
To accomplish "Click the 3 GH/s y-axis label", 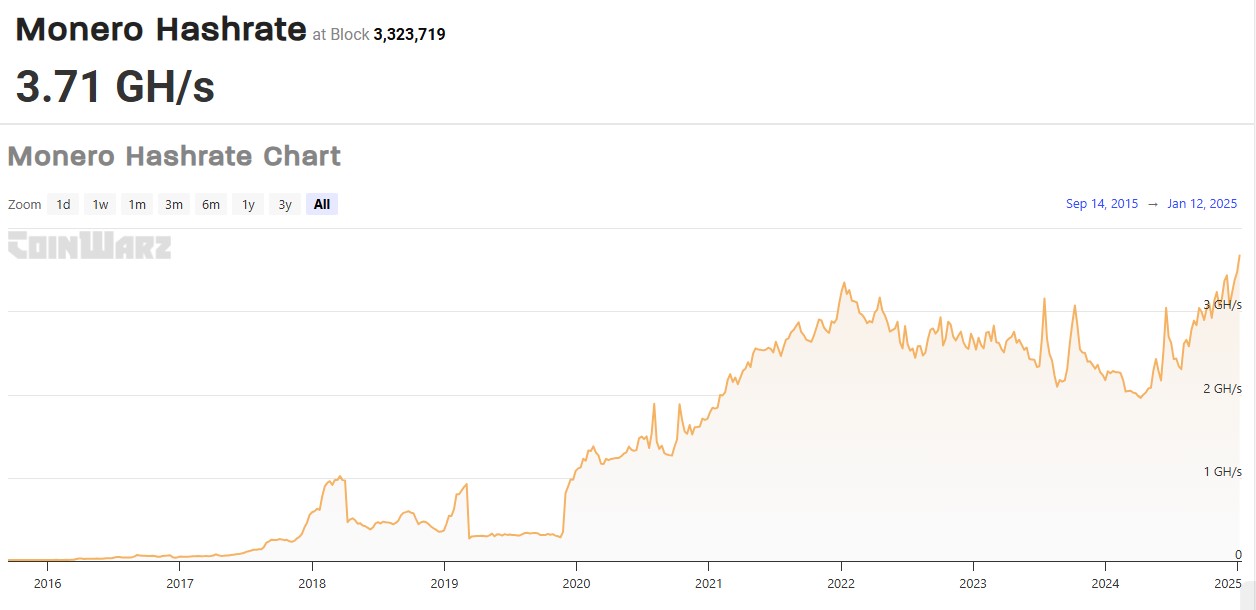I will click(x=1222, y=304).
